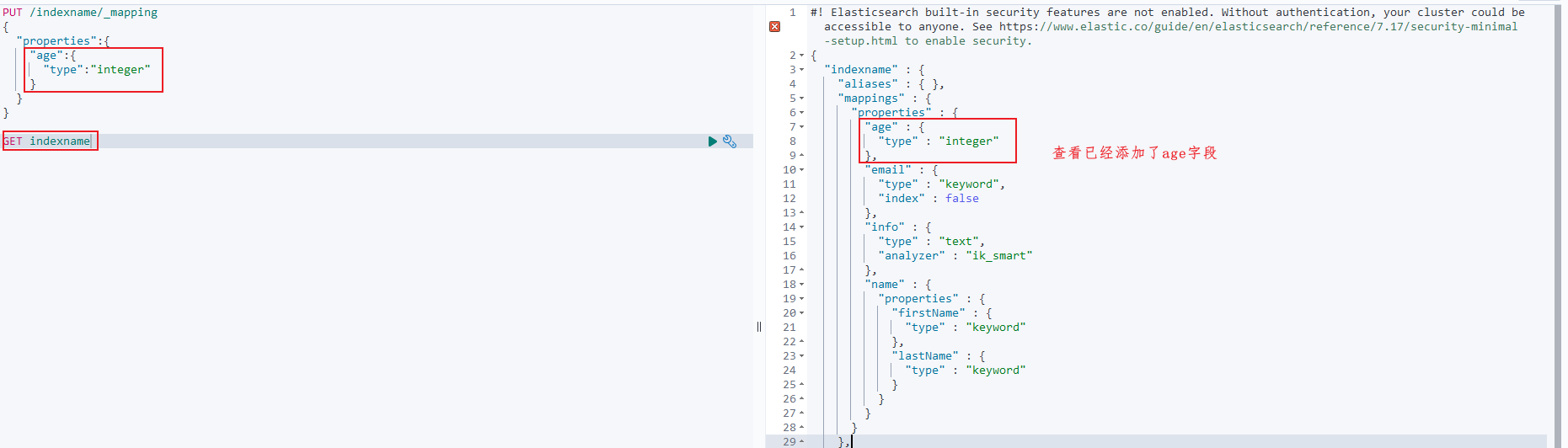Click the response pane vertical scrollbar

click(1557, 224)
